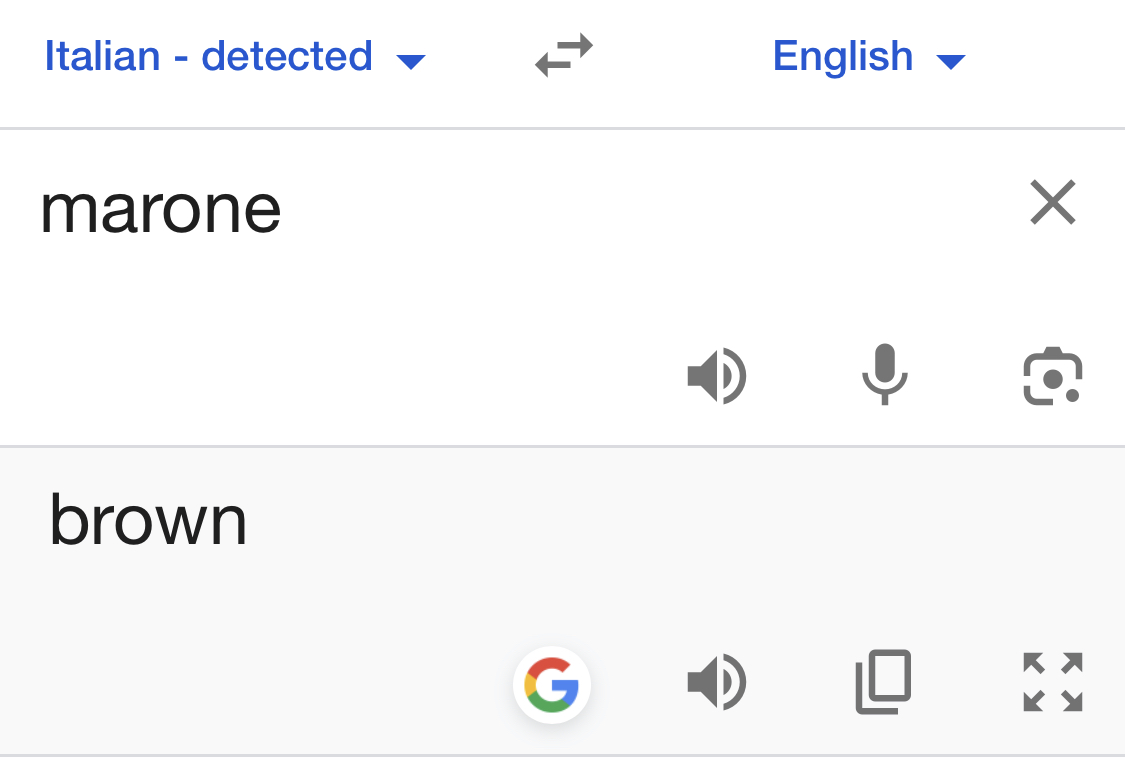
Task: Click the 'Italian - detected' label text
Action: 208,56
